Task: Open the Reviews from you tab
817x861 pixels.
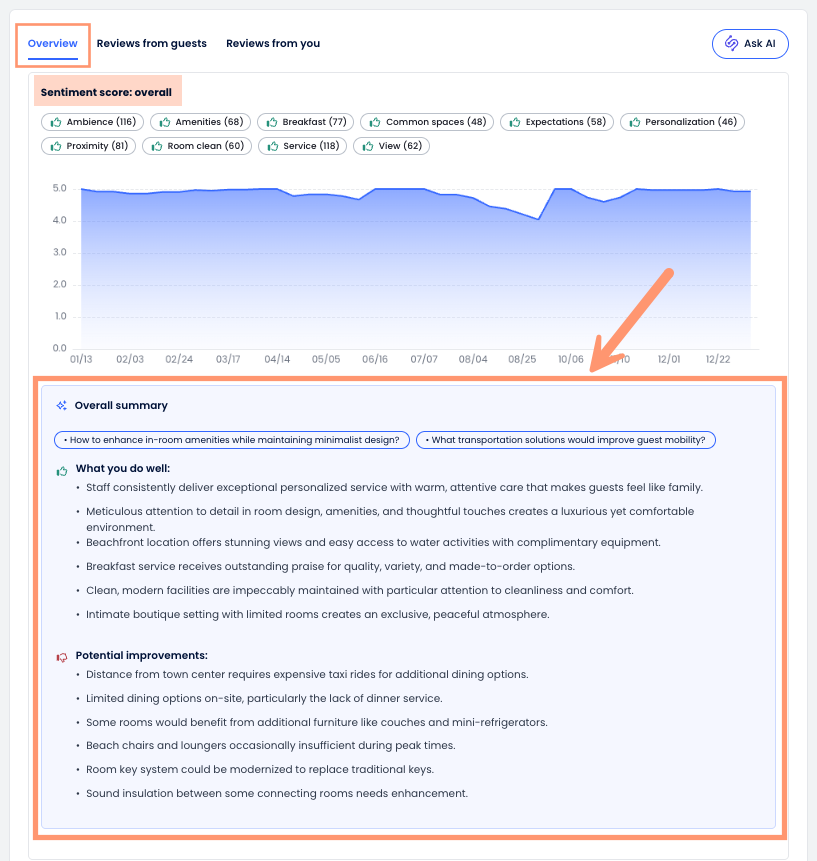Action: (x=273, y=44)
